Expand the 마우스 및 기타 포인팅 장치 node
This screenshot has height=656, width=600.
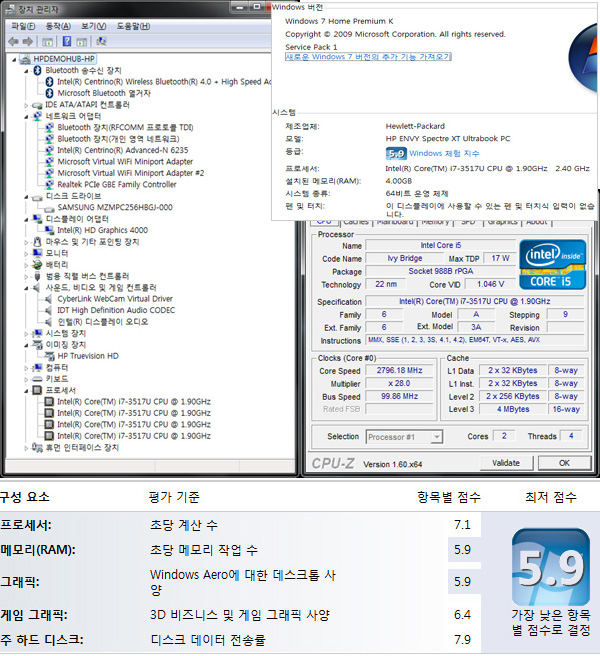pyautogui.click(x=26, y=242)
